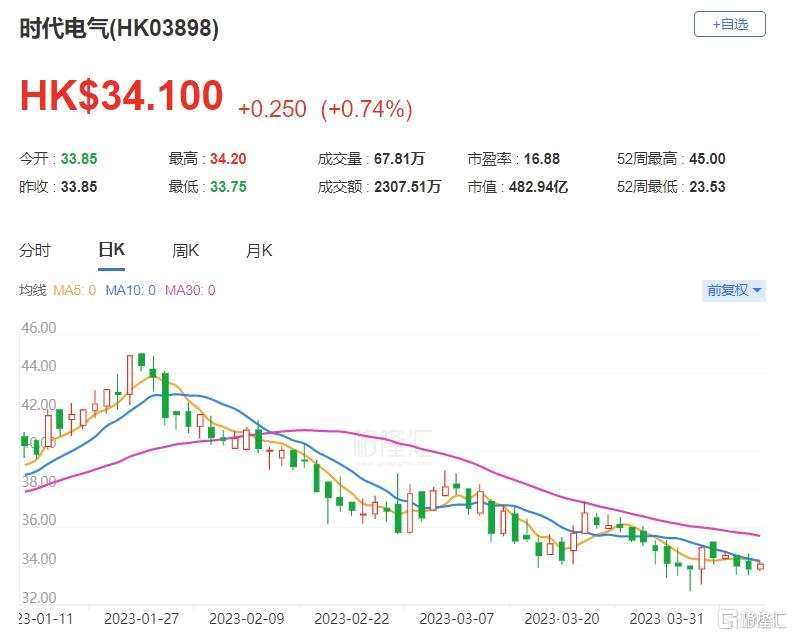Switch to the 周K tab

click(x=186, y=250)
